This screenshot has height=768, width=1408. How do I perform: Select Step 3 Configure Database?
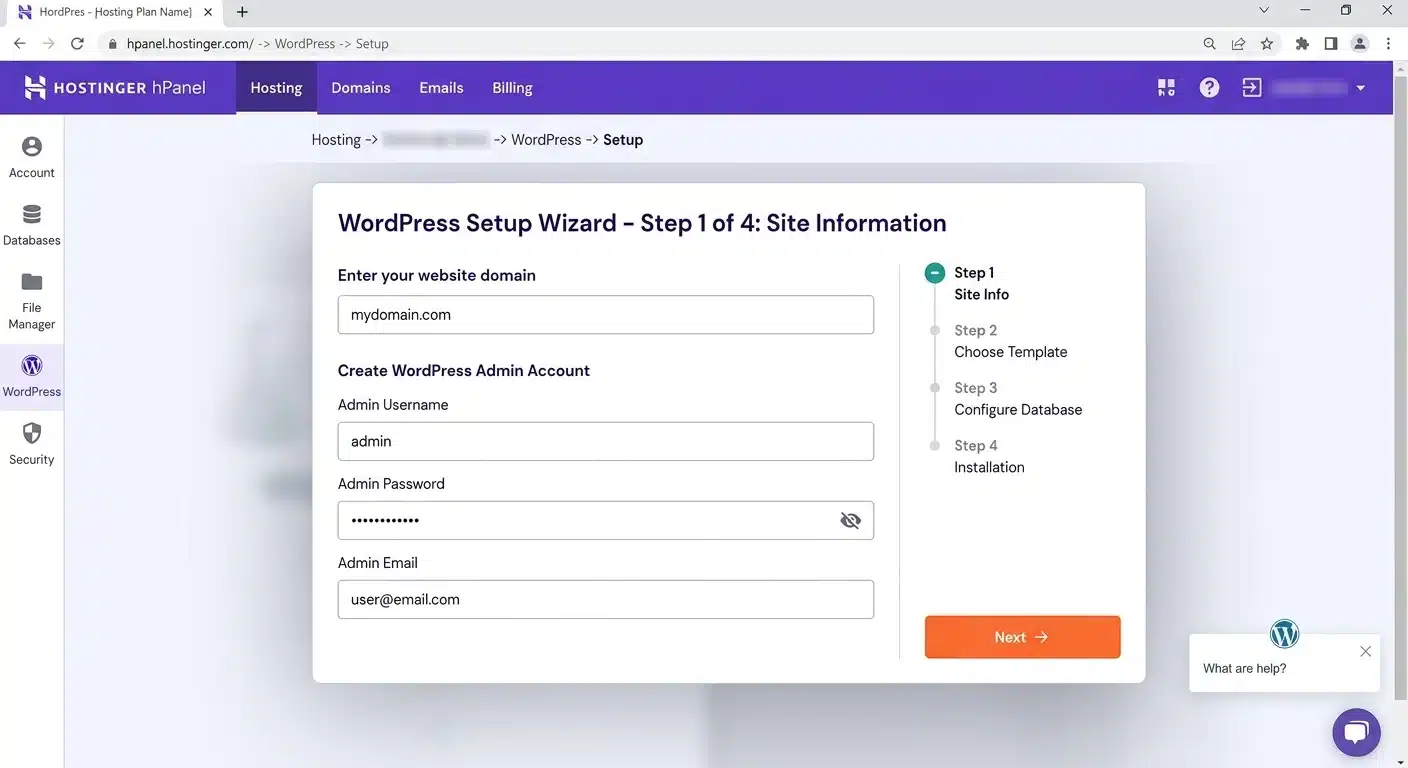tap(1018, 398)
